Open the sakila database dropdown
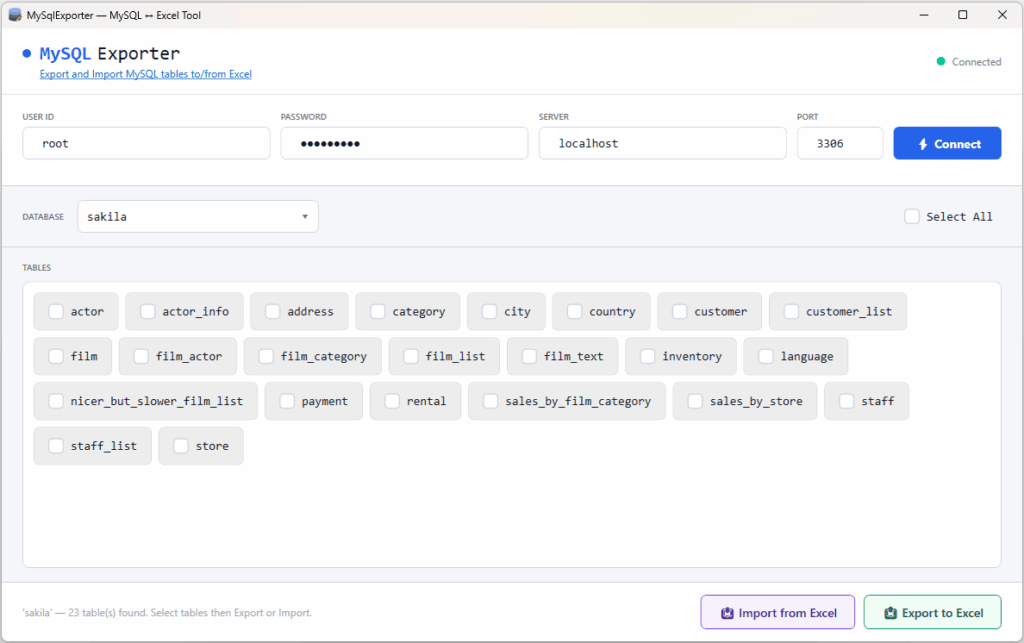 click(x=198, y=216)
